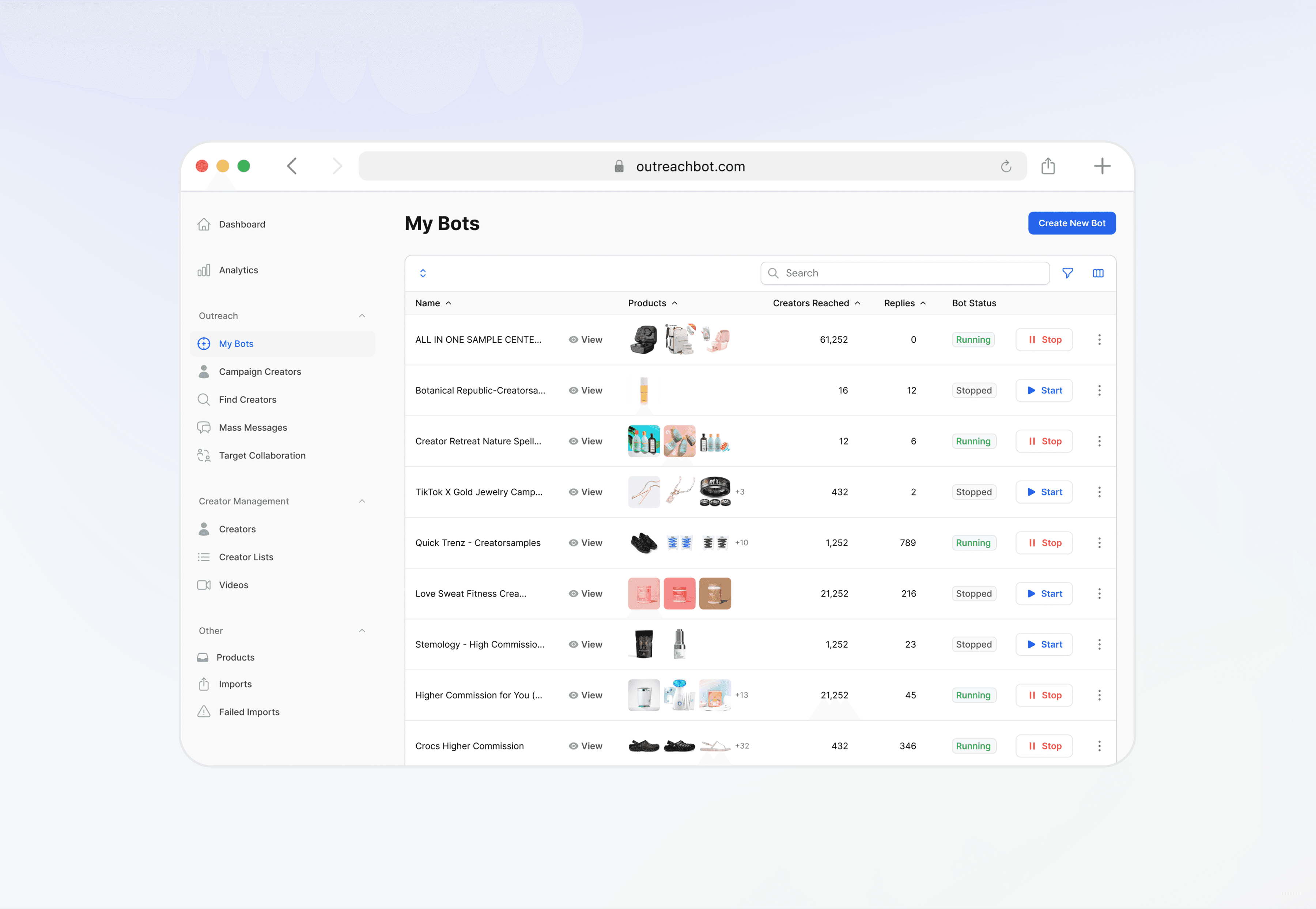
Task: Click the Create New Bot button
Action: tap(1071, 223)
